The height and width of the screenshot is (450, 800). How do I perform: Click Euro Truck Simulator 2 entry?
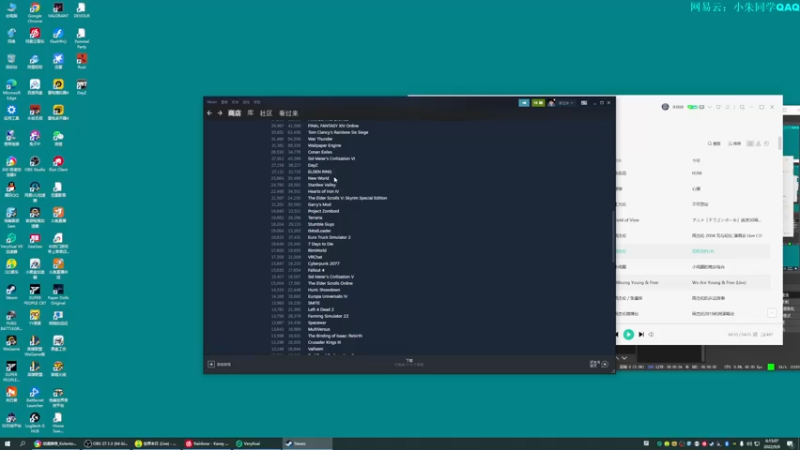[x=329, y=237]
